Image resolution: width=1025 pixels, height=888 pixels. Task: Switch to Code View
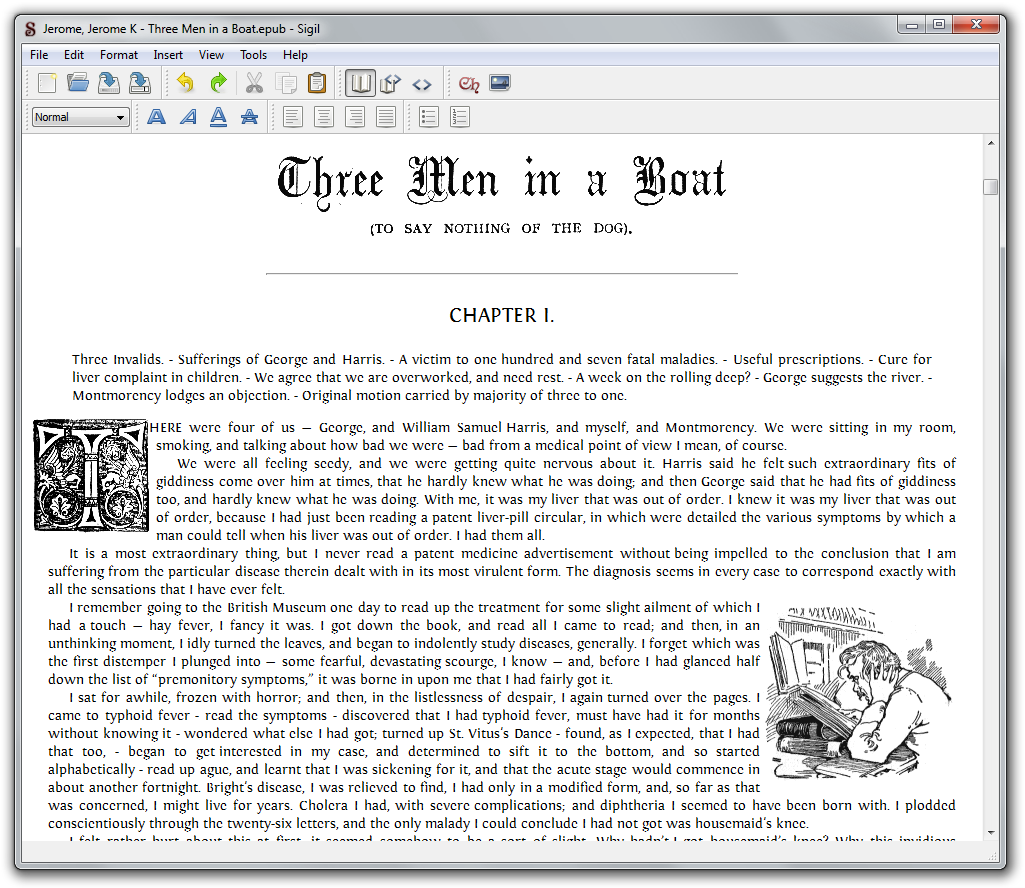point(422,84)
